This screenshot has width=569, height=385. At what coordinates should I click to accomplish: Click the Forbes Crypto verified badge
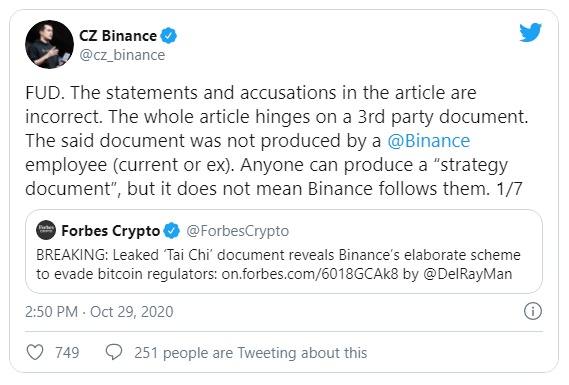[172, 231]
